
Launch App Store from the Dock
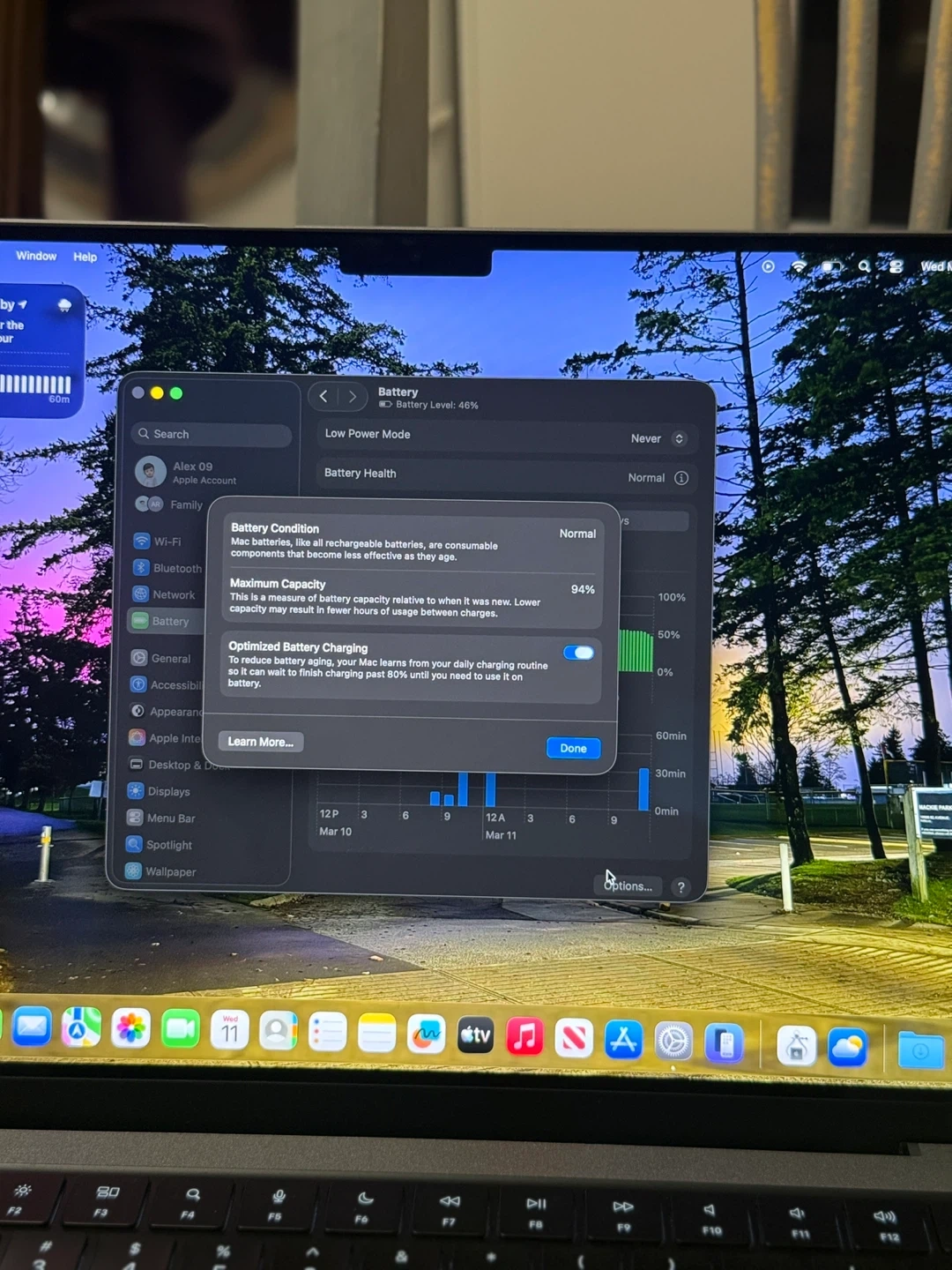click(x=623, y=1040)
